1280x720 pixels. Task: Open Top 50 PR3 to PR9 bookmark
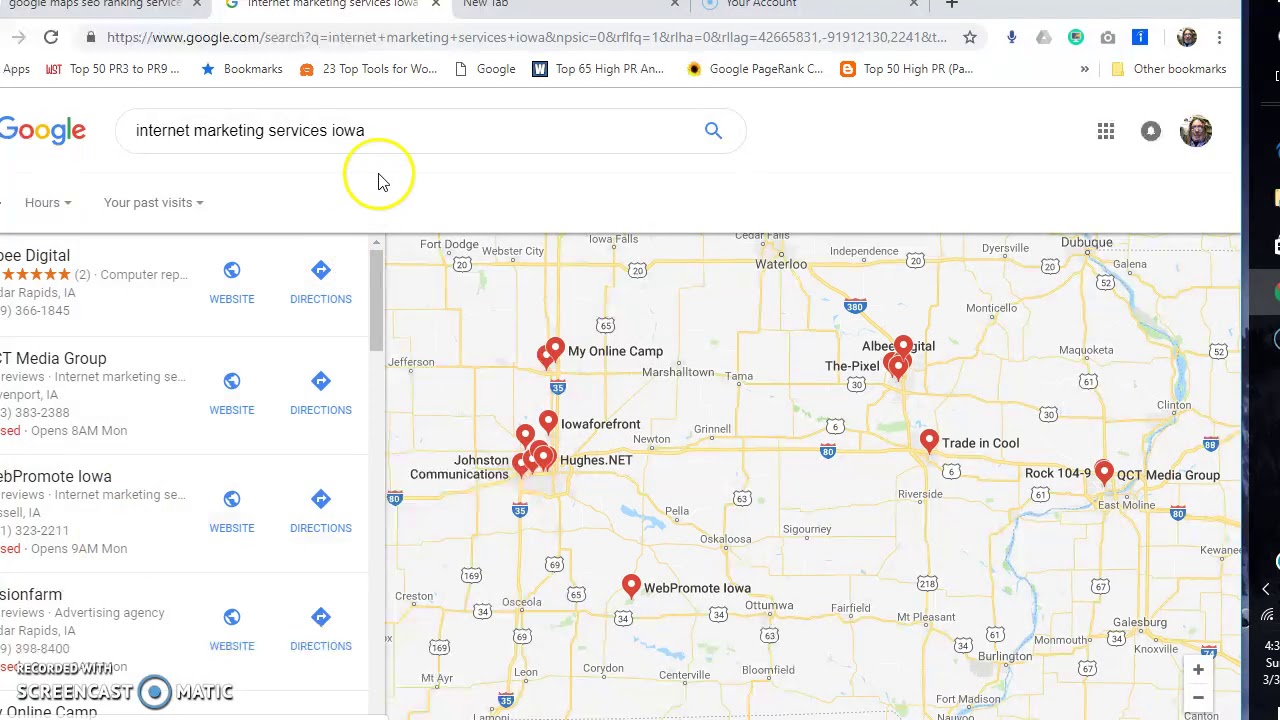113,69
